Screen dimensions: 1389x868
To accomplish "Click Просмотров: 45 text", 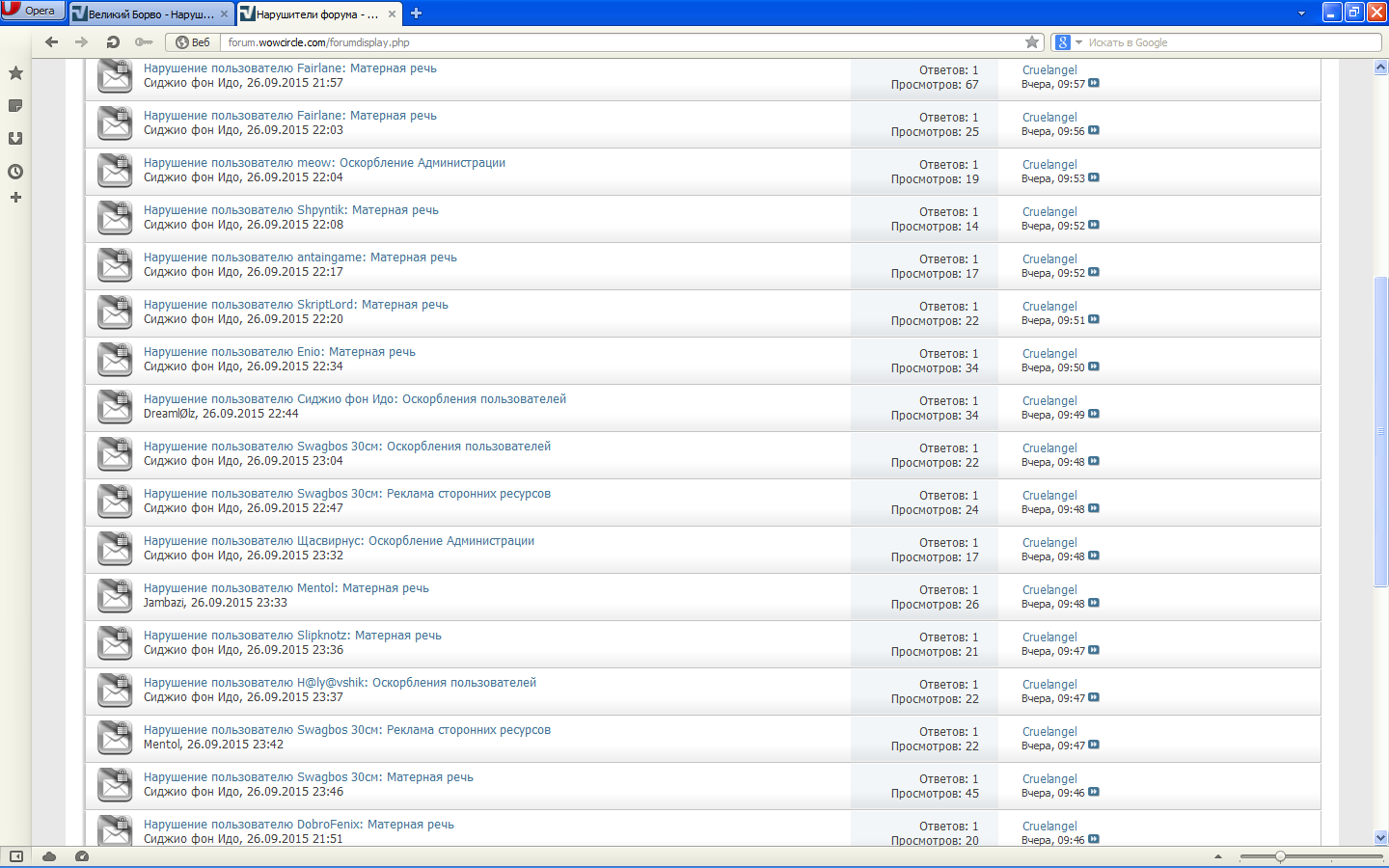I will (x=935, y=794).
